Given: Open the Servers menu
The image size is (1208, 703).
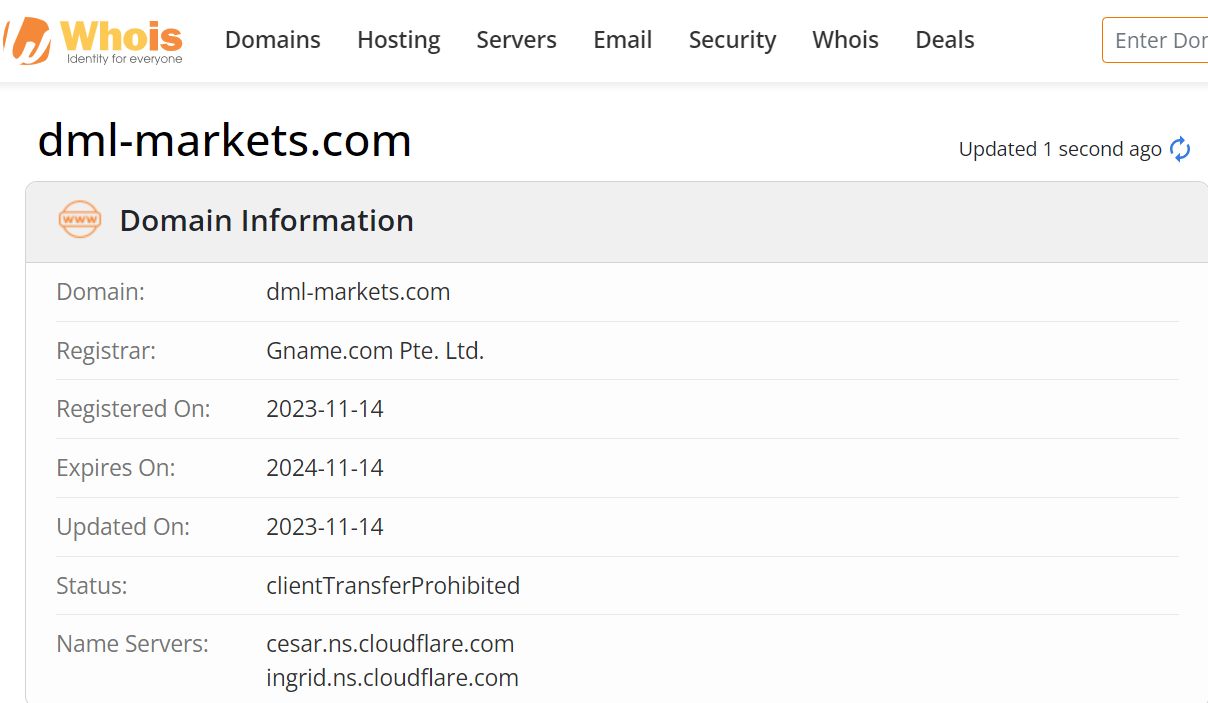Looking at the screenshot, I should pos(517,40).
